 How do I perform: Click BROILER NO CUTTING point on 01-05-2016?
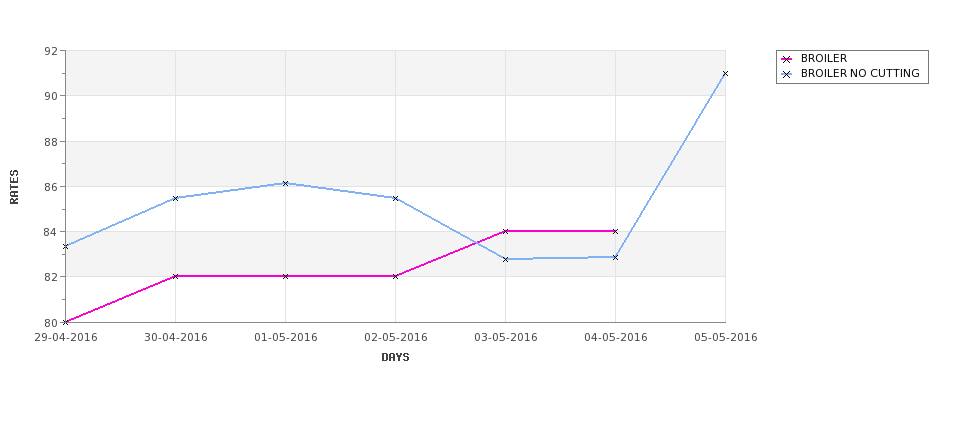tap(285, 183)
